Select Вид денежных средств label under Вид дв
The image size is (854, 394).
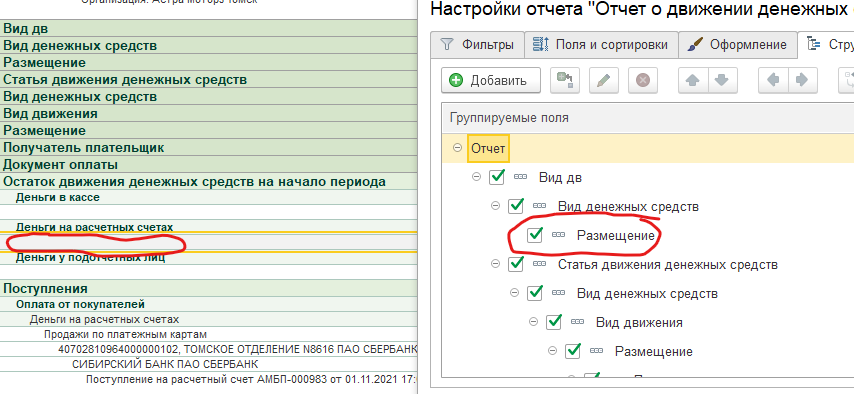628,207
